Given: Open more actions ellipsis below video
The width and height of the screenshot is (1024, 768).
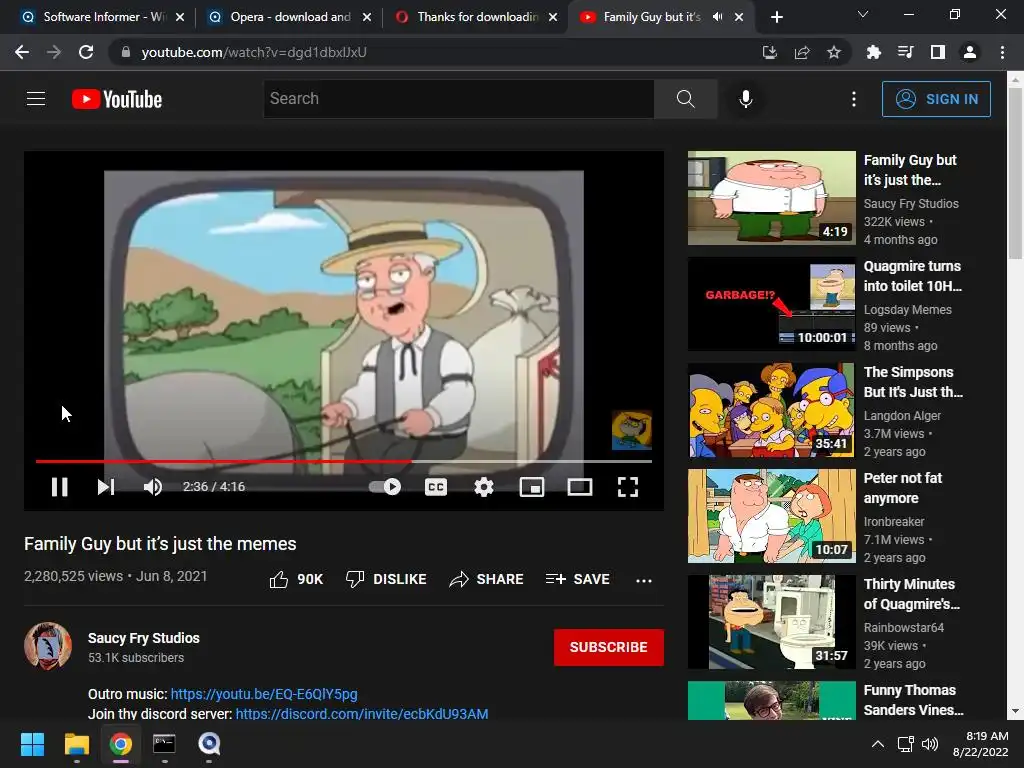Looking at the screenshot, I should (x=644, y=580).
